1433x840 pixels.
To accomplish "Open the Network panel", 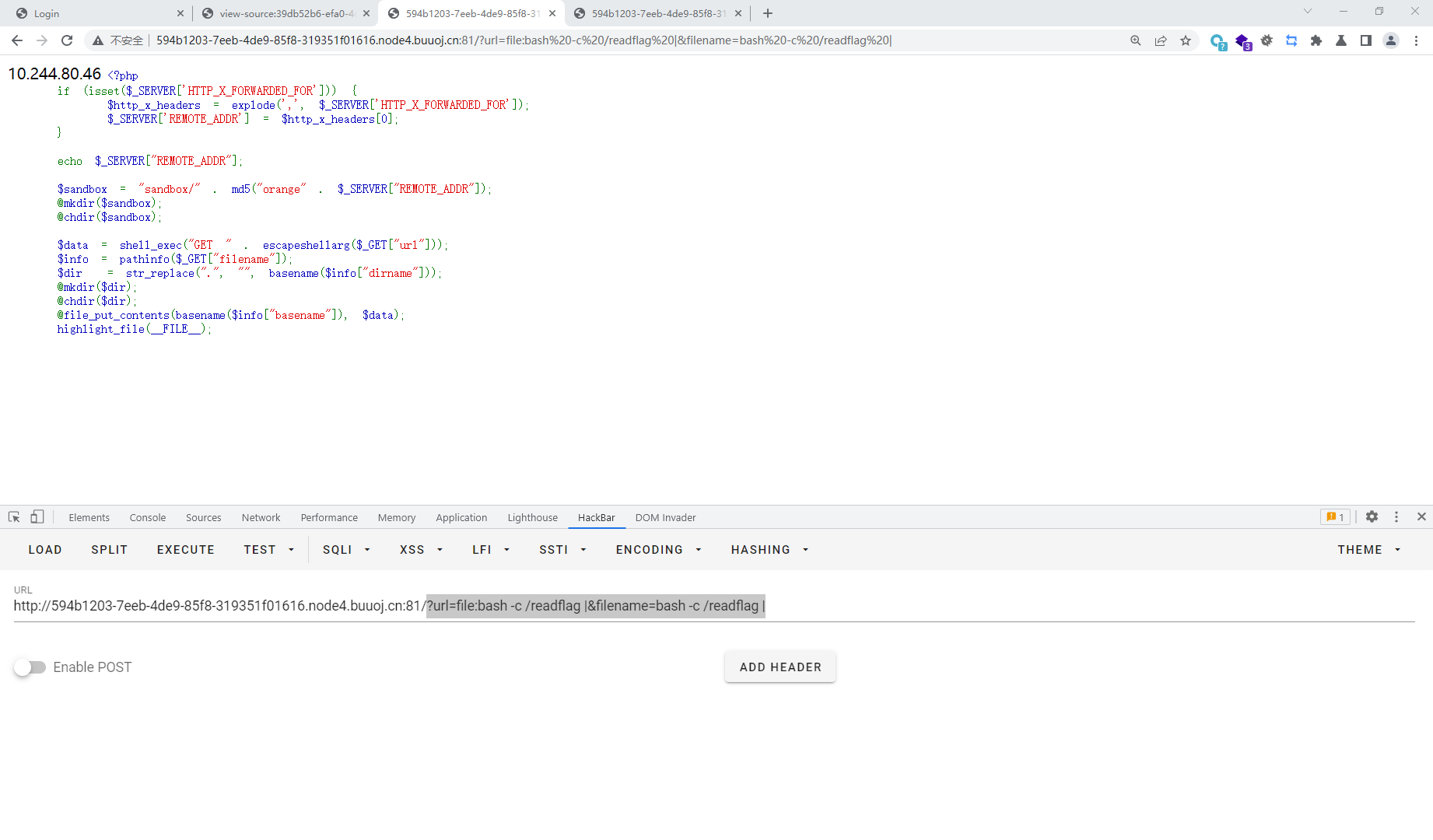I will click(261, 517).
